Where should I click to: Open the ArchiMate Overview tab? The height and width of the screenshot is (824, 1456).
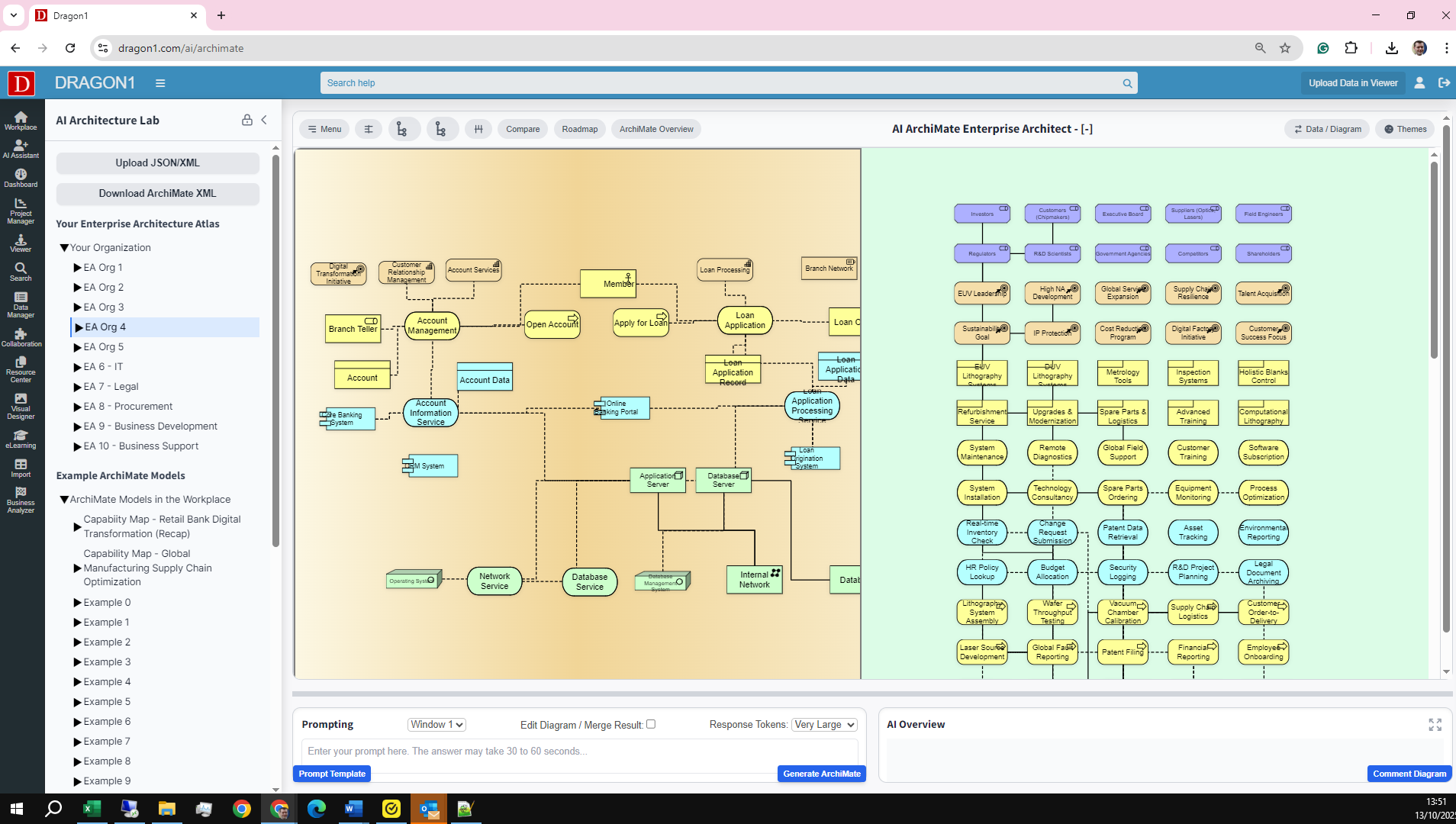click(656, 129)
